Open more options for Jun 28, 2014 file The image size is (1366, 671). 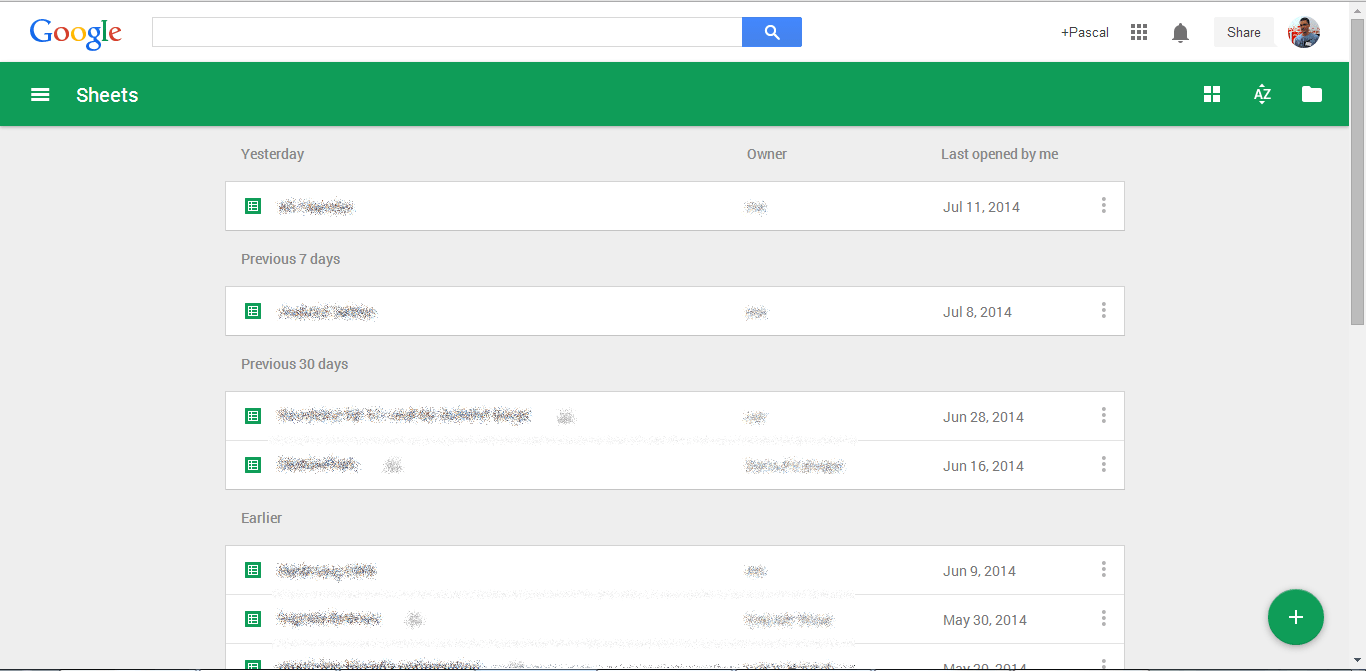pos(1103,416)
